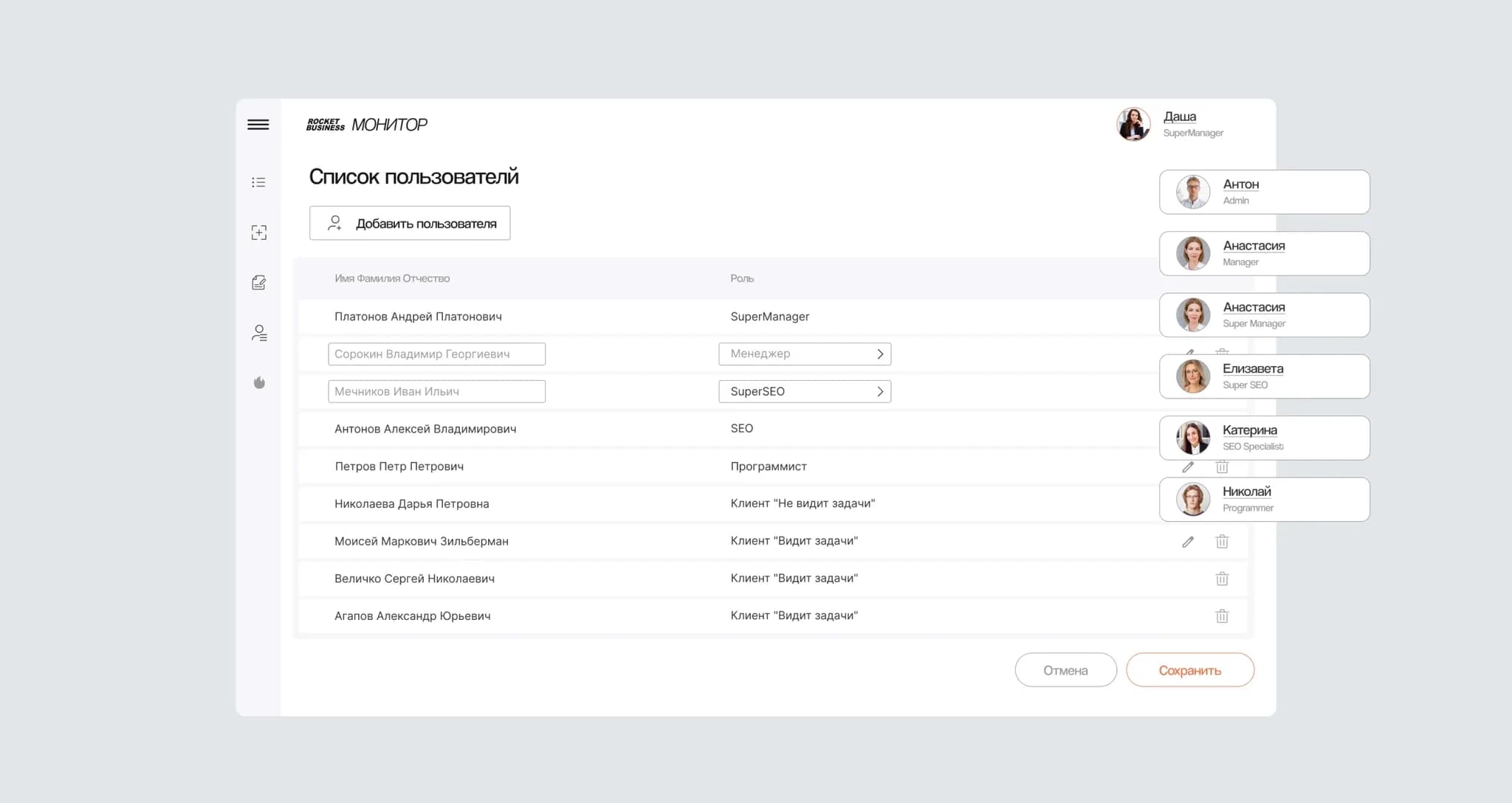Delete Величко Сергей Николаевич using trash icon

point(1222,579)
